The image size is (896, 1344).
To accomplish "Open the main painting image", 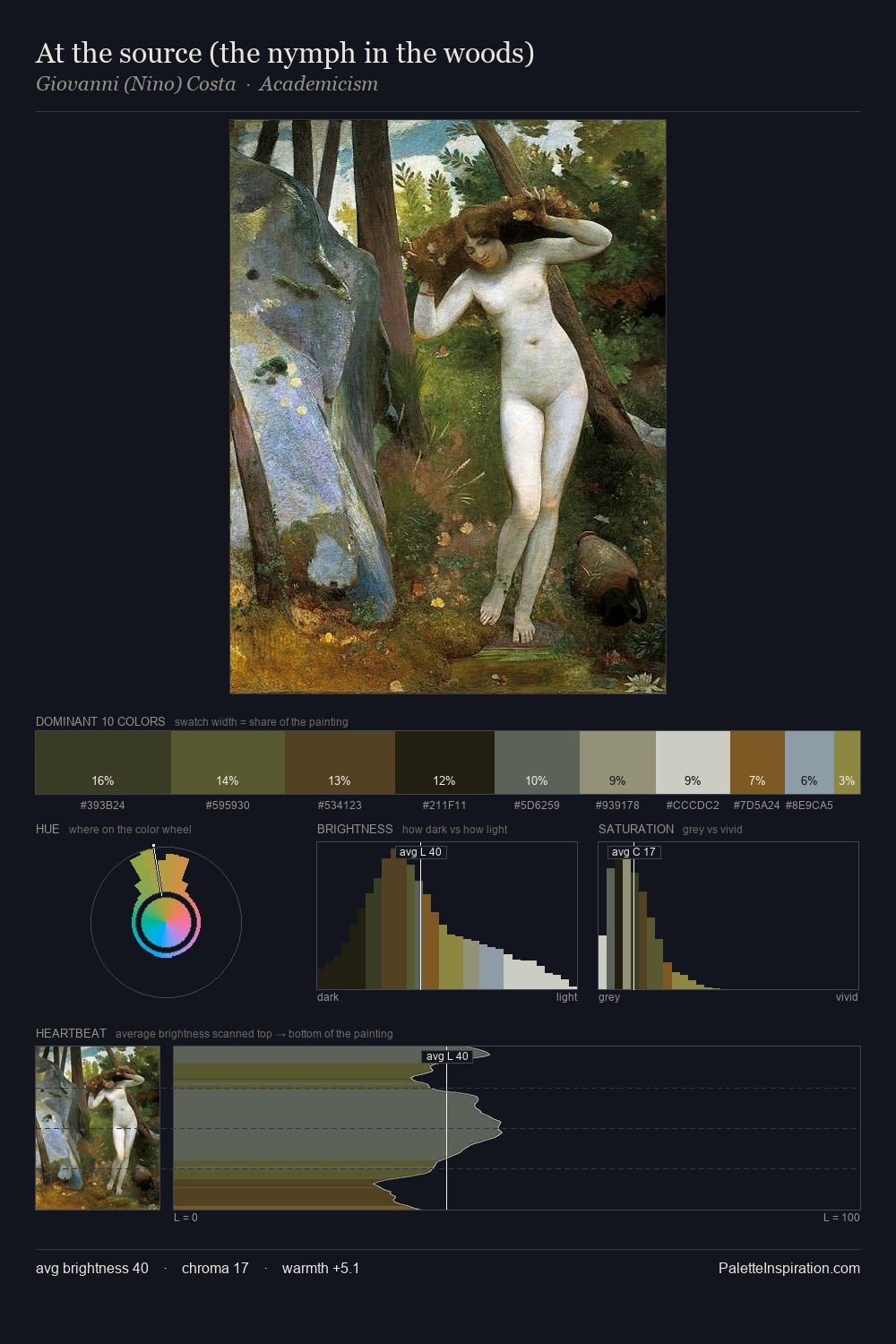I will (448, 407).
